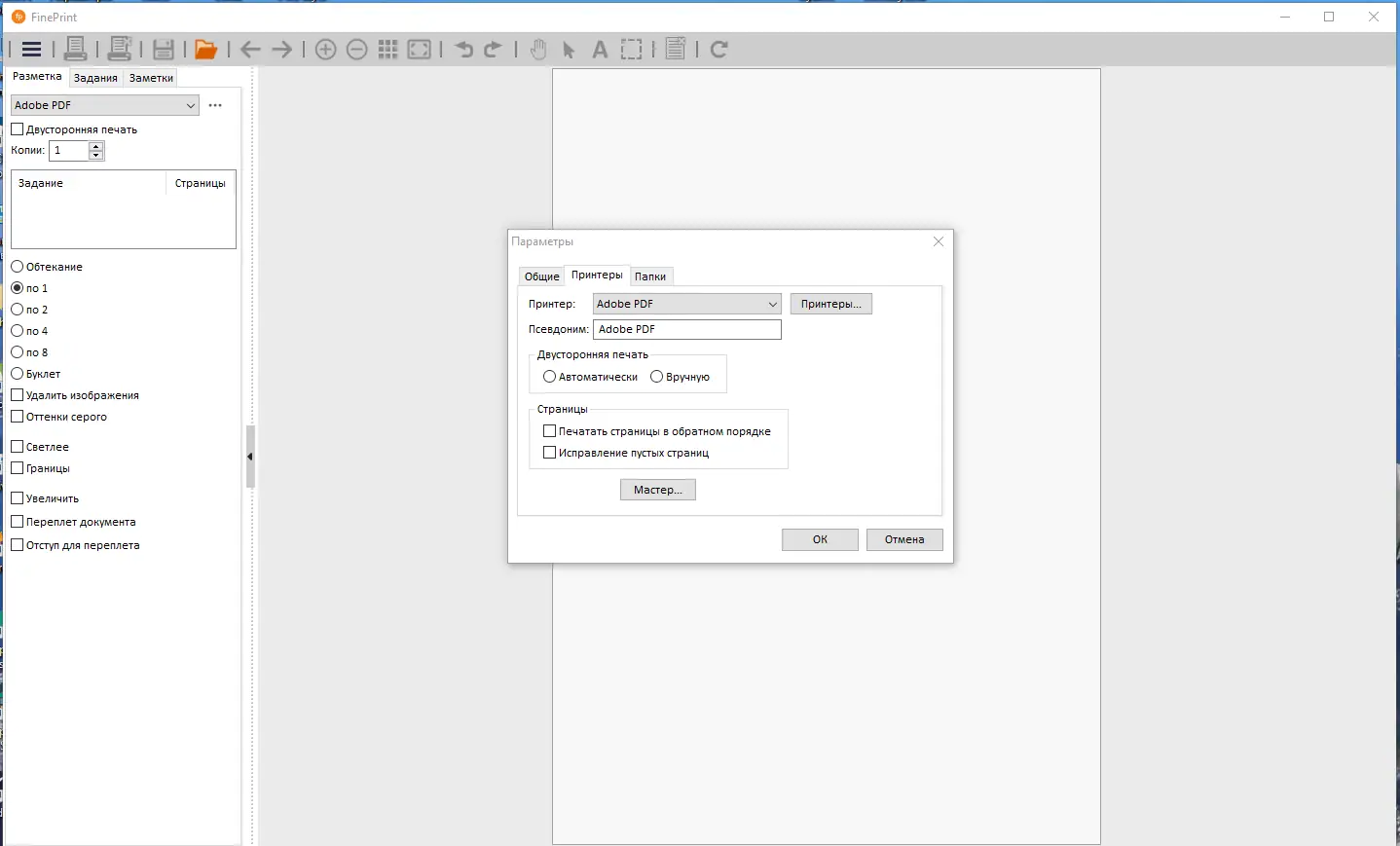Click the refresh circular arrow icon
Viewport: 1400px width, 846px height.
pos(719,50)
